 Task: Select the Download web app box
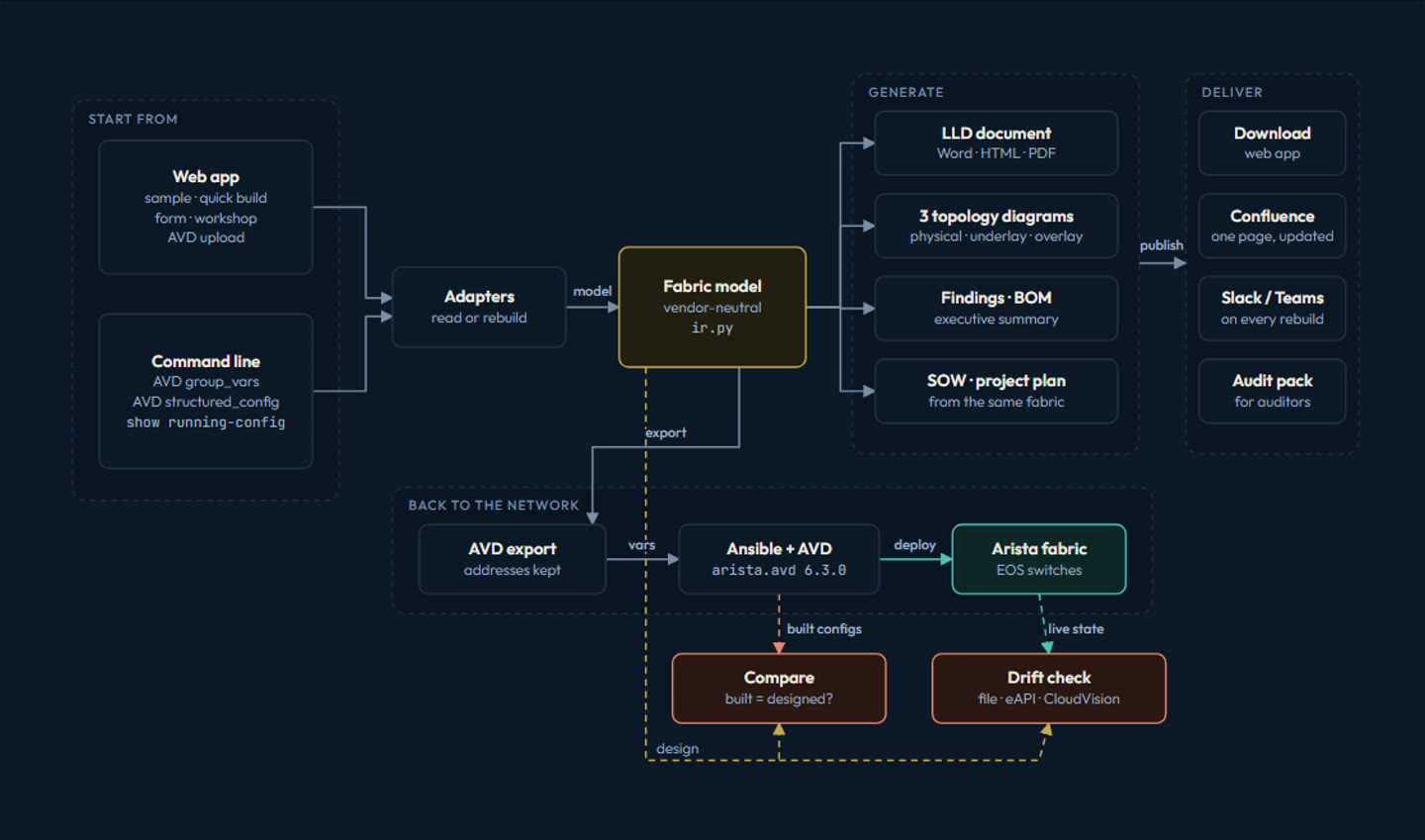(x=1273, y=142)
